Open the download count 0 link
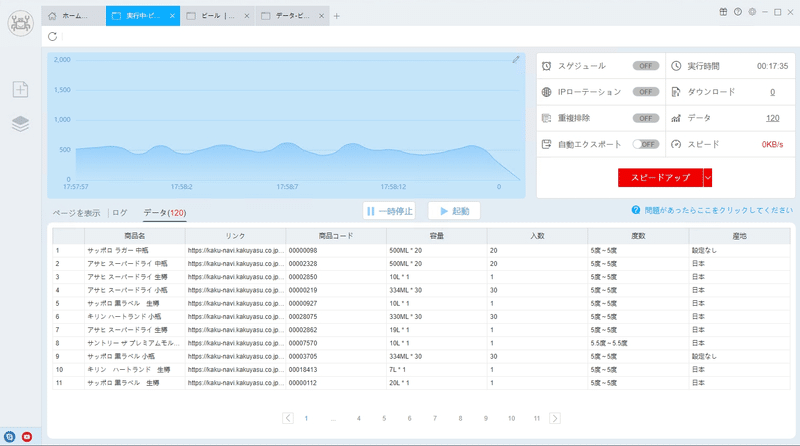Image resolution: width=800 pixels, height=446 pixels. (x=772, y=92)
